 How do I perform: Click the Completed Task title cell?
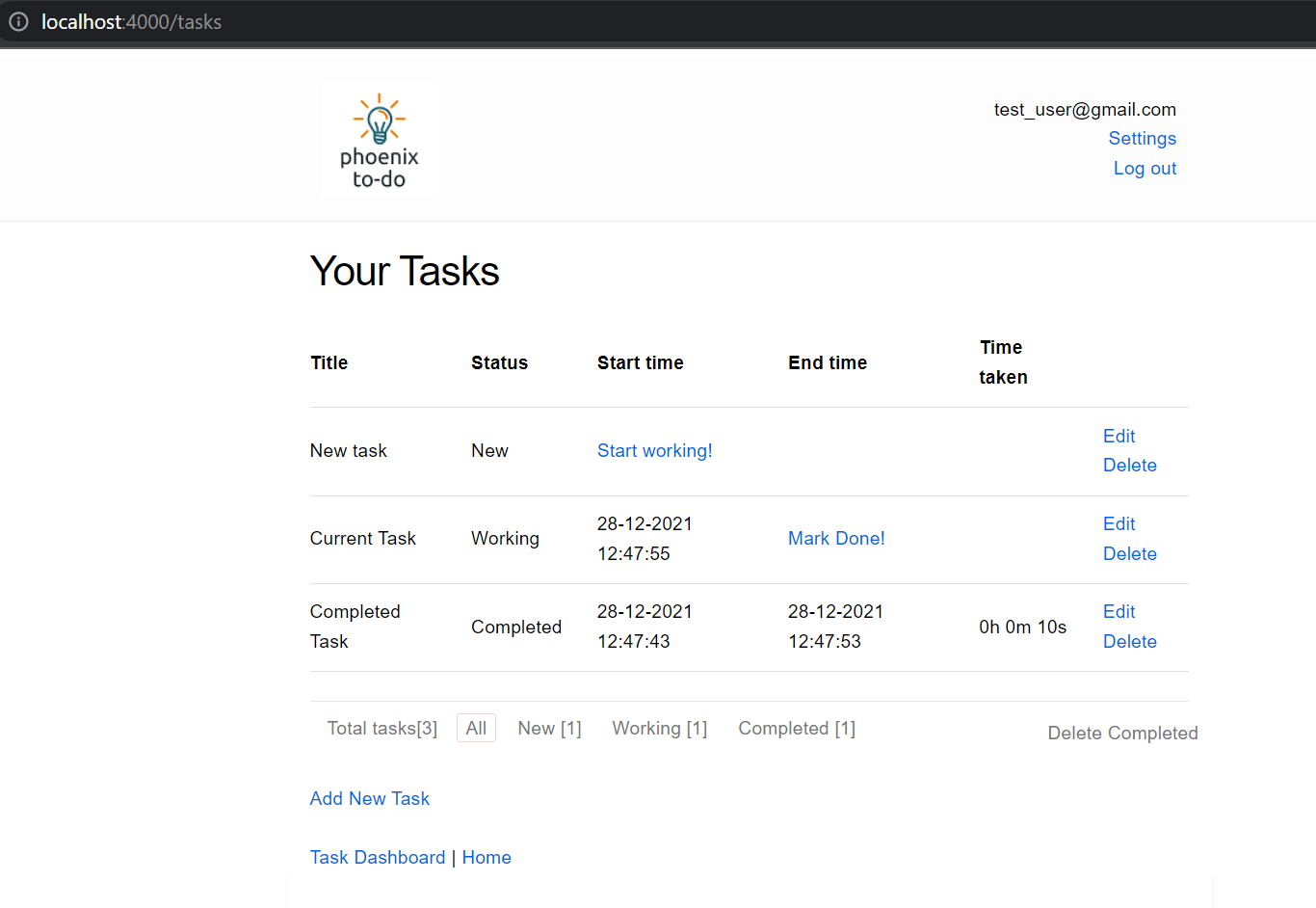355,627
